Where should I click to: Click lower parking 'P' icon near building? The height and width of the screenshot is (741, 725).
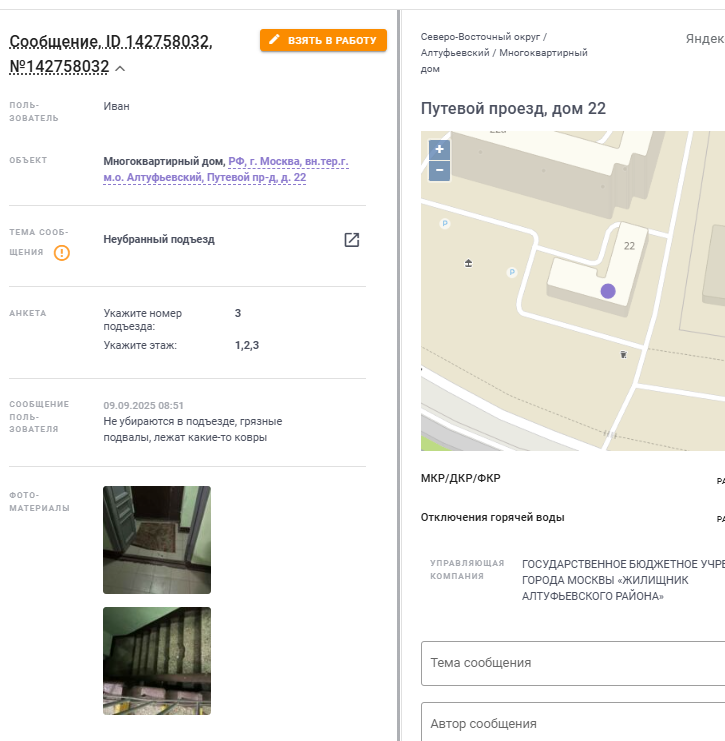[x=511, y=272]
